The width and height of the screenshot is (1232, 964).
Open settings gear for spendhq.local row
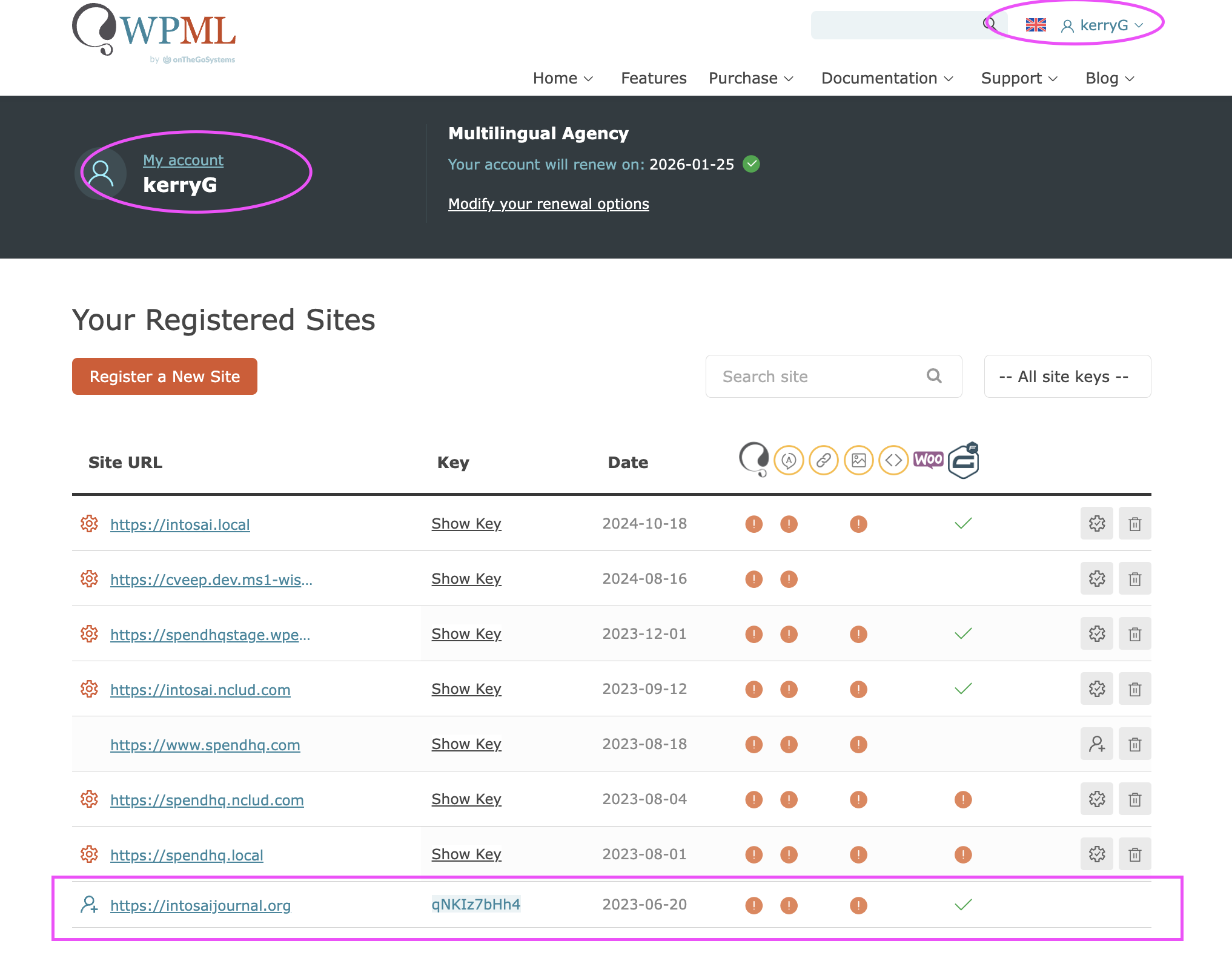[x=1096, y=854]
